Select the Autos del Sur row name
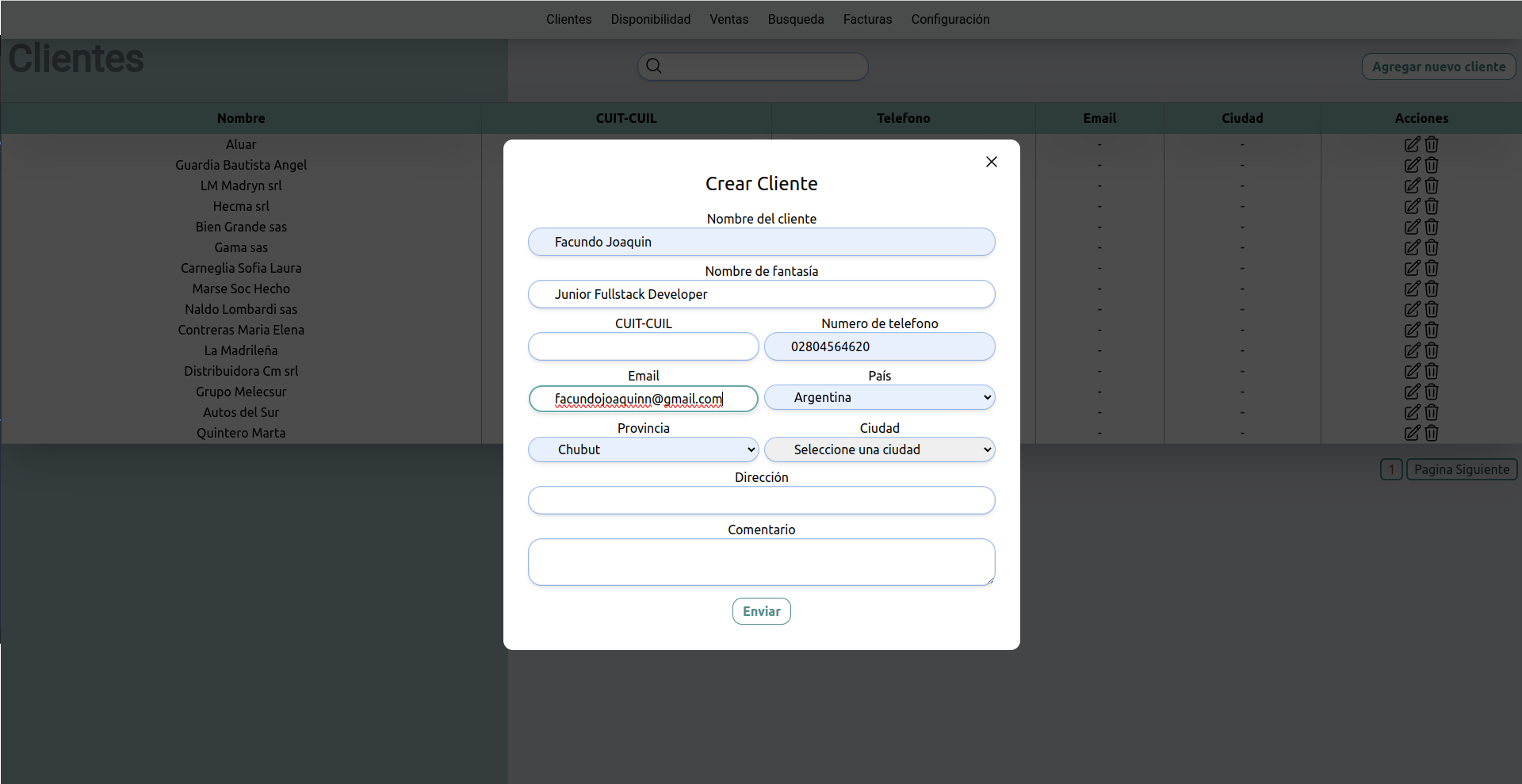 (x=241, y=412)
